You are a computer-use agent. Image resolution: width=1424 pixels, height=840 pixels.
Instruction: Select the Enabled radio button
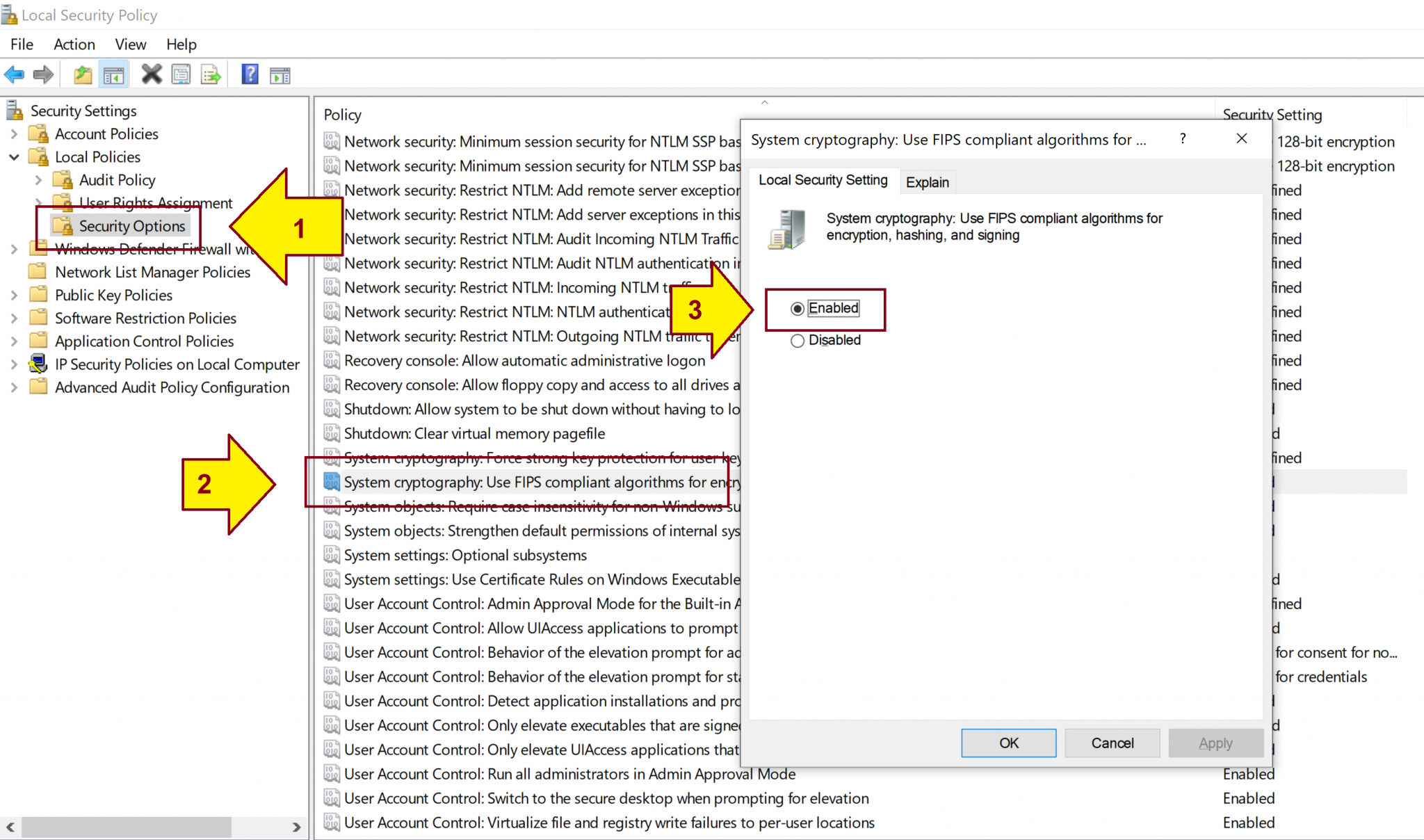pyautogui.click(x=798, y=309)
